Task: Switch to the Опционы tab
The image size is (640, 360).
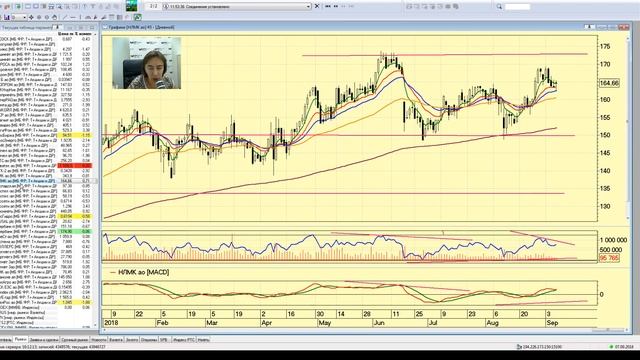Action: pyautogui.click(x=149, y=340)
